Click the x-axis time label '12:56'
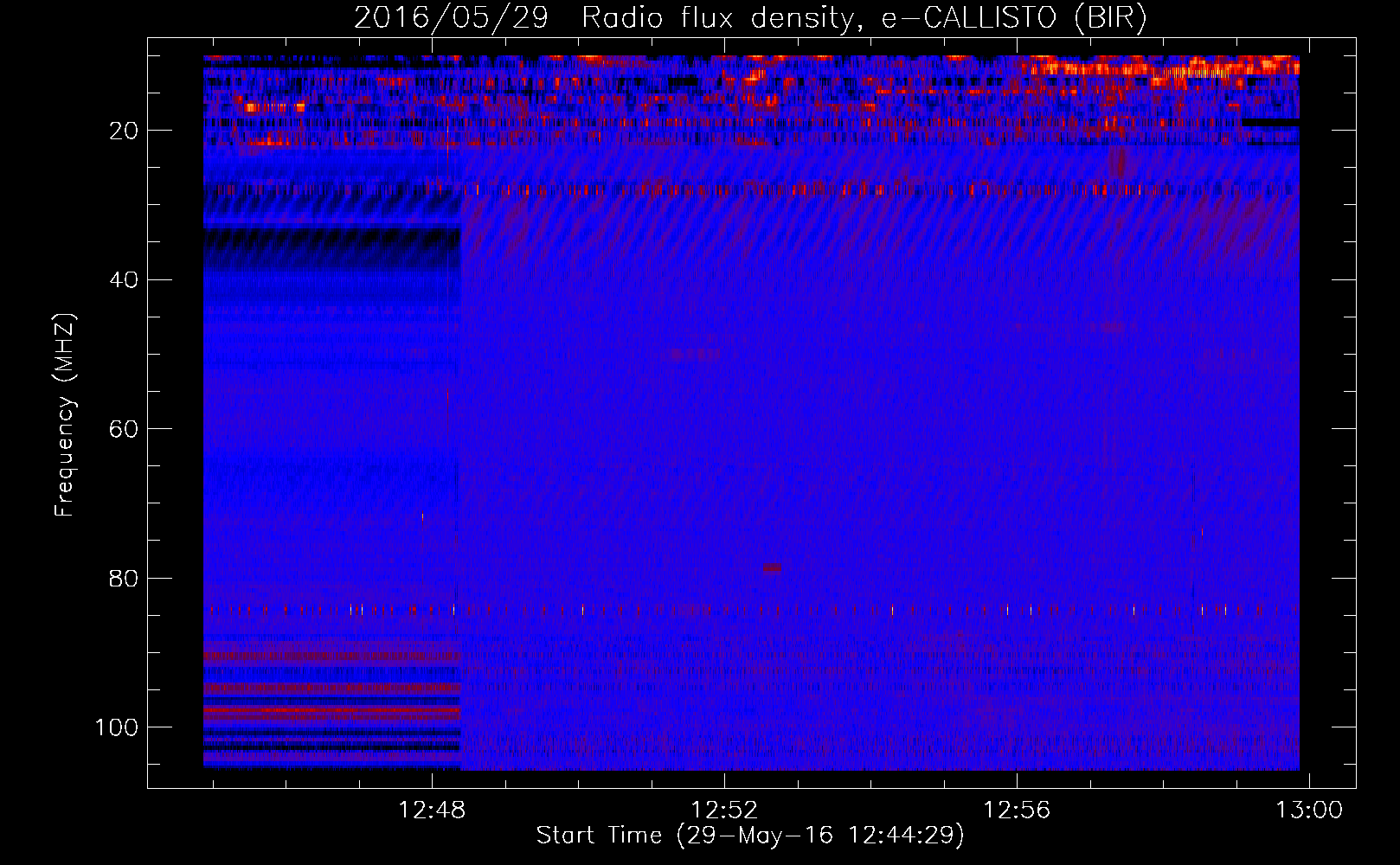 point(1018,811)
